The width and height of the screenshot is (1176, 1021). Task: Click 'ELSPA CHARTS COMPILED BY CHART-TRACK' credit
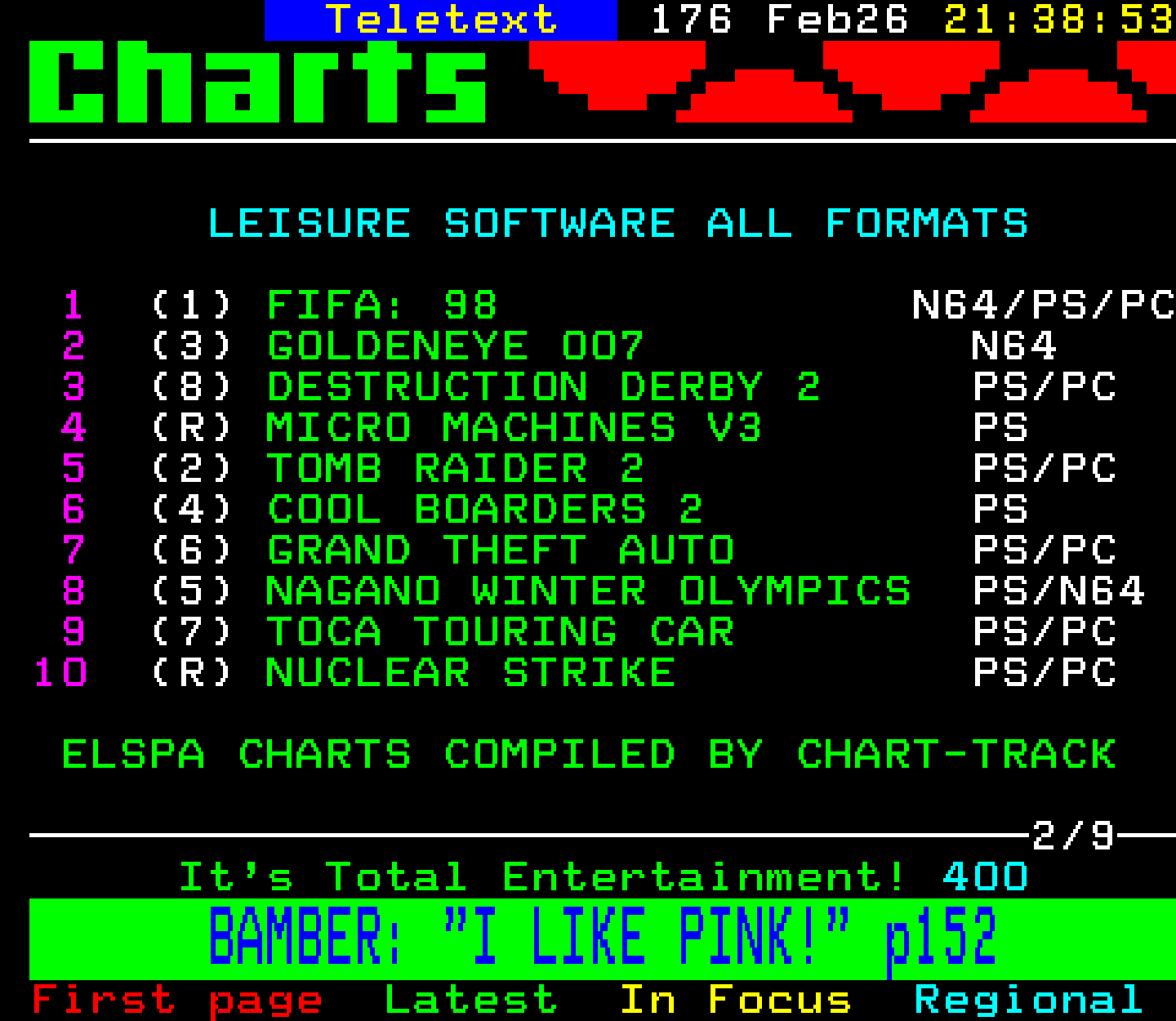click(589, 754)
